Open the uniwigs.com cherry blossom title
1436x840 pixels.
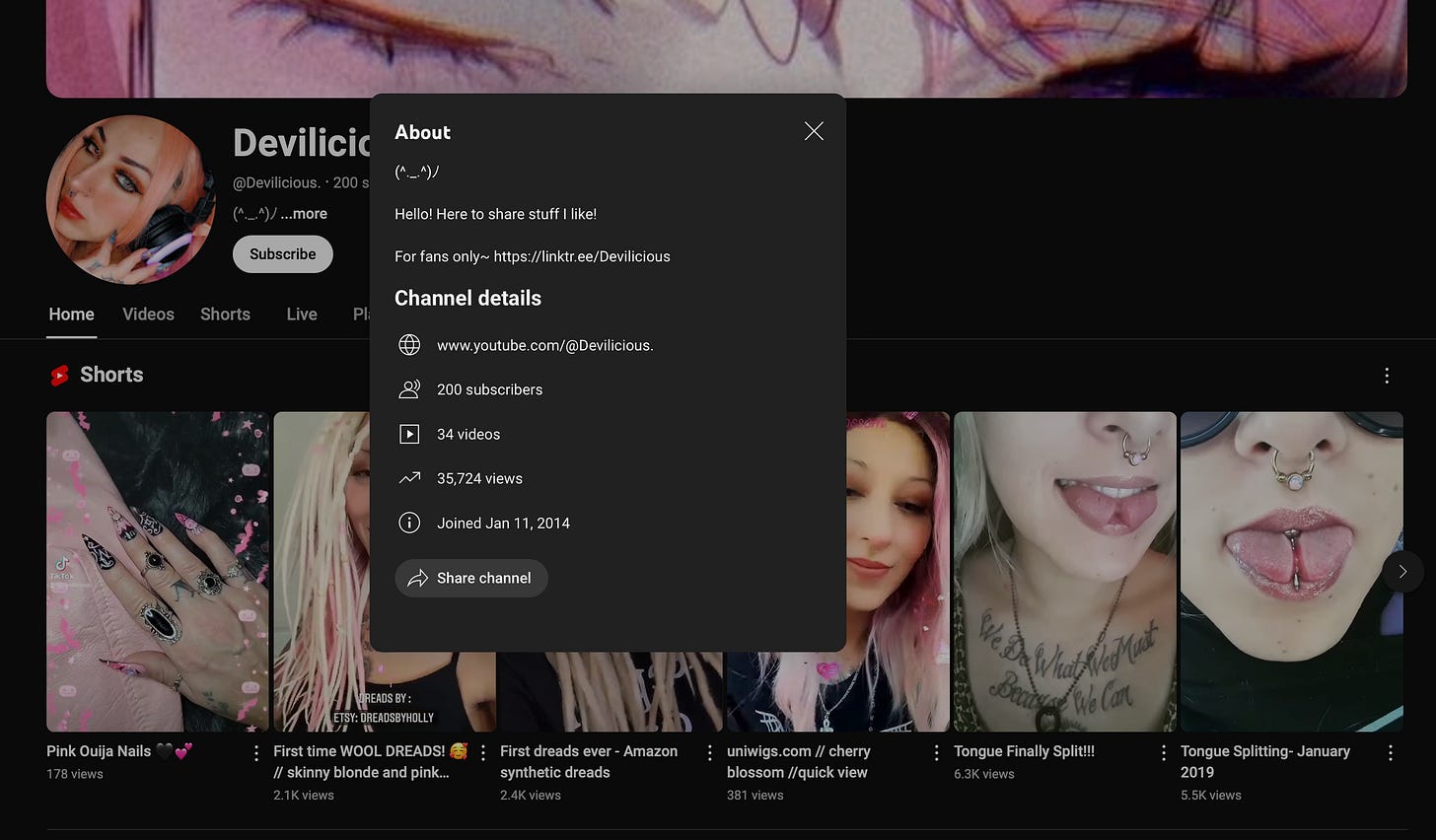799,761
